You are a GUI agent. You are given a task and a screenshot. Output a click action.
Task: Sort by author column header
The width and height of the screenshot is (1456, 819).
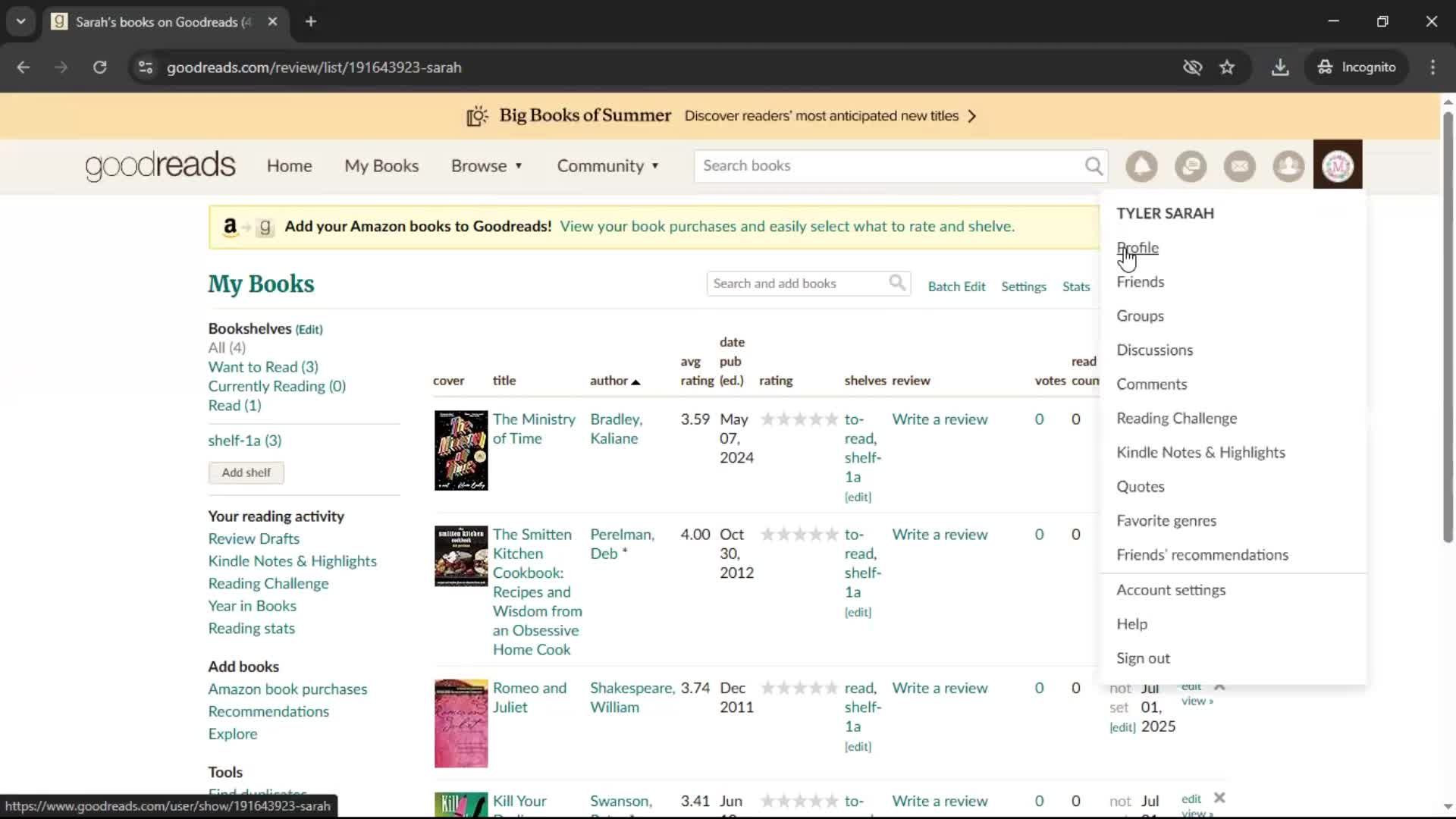(x=615, y=381)
